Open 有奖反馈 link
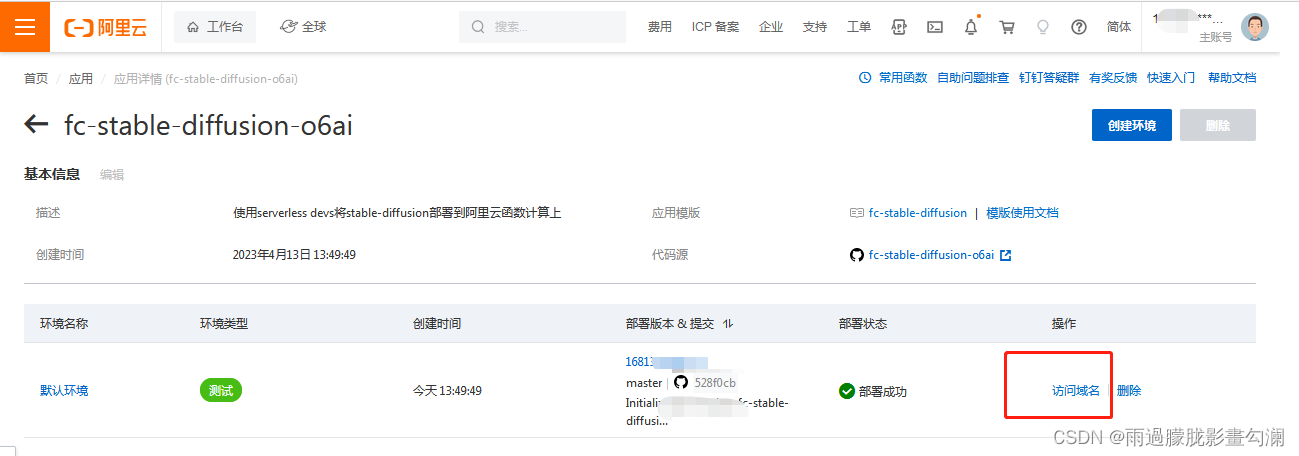The height and width of the screenshot is (456, 1299). (x=1113, y=78)
